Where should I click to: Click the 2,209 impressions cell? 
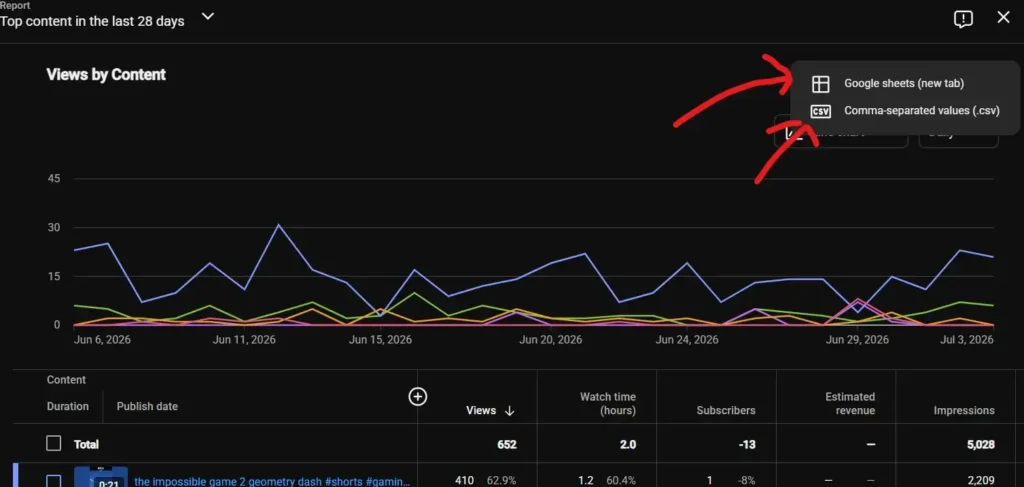click(x=981, y=480)
